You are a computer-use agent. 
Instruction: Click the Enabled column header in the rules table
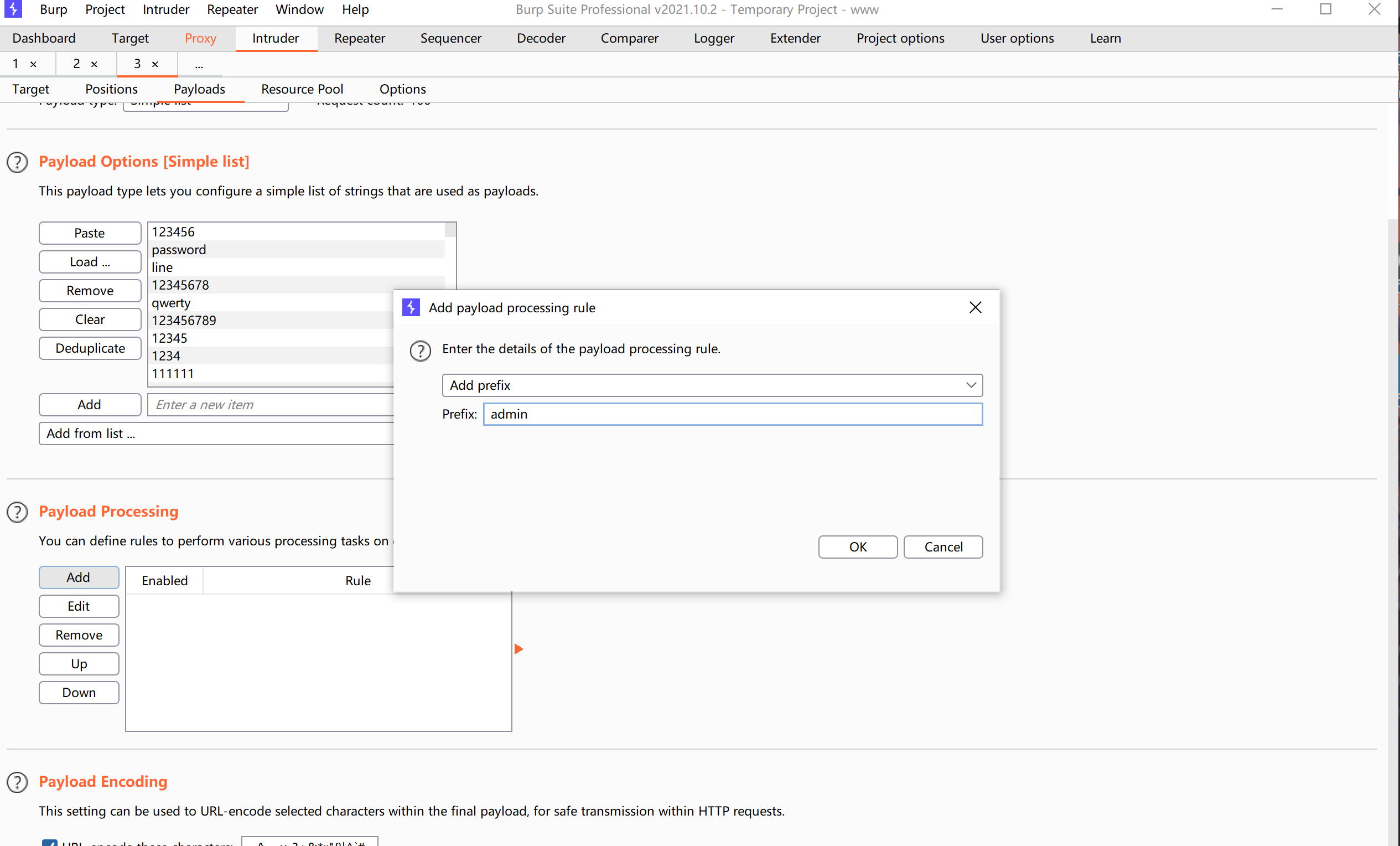click(x=164, y=580)
